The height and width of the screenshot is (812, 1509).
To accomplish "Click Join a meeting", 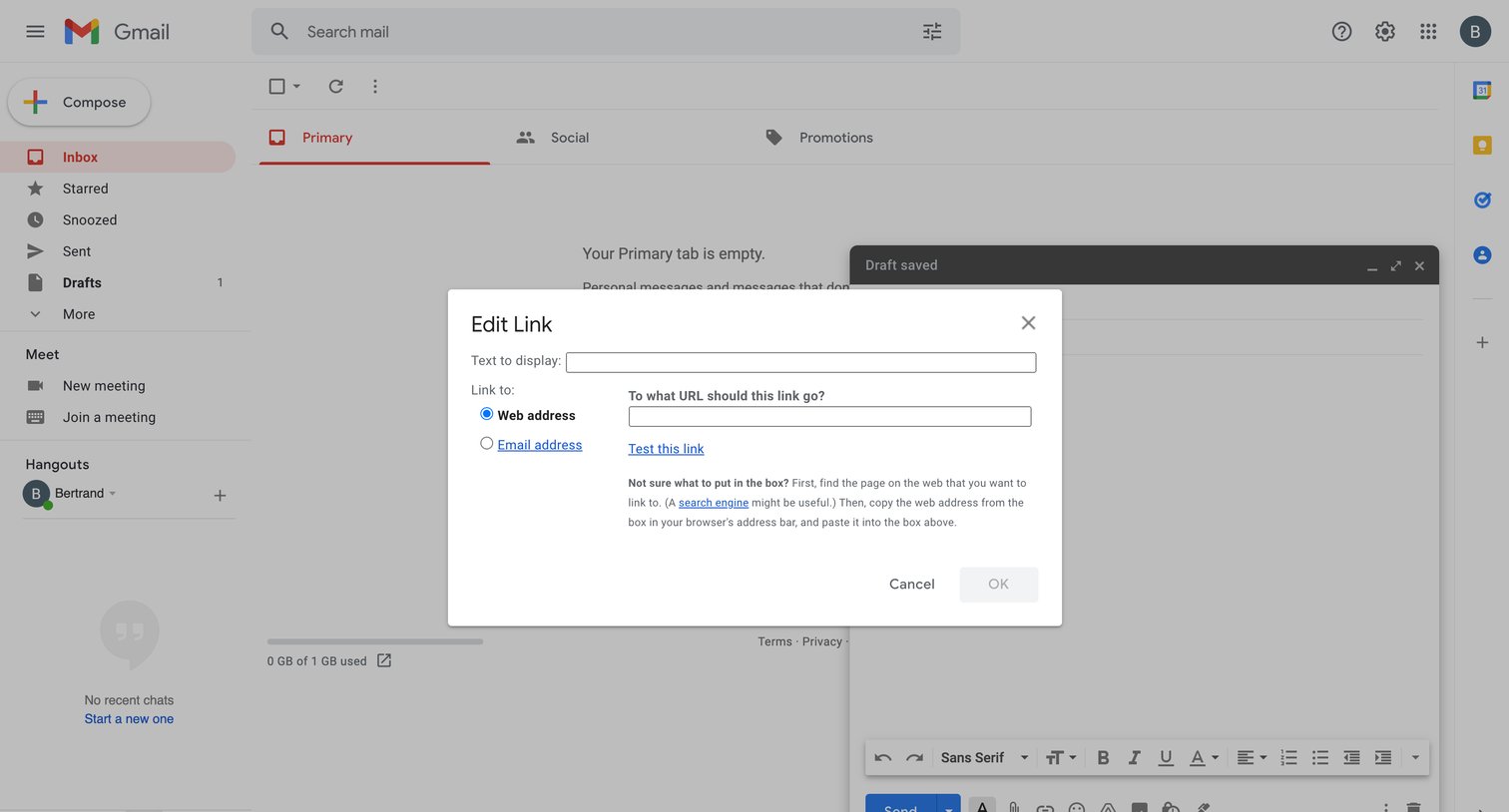I will pos(109,417).
